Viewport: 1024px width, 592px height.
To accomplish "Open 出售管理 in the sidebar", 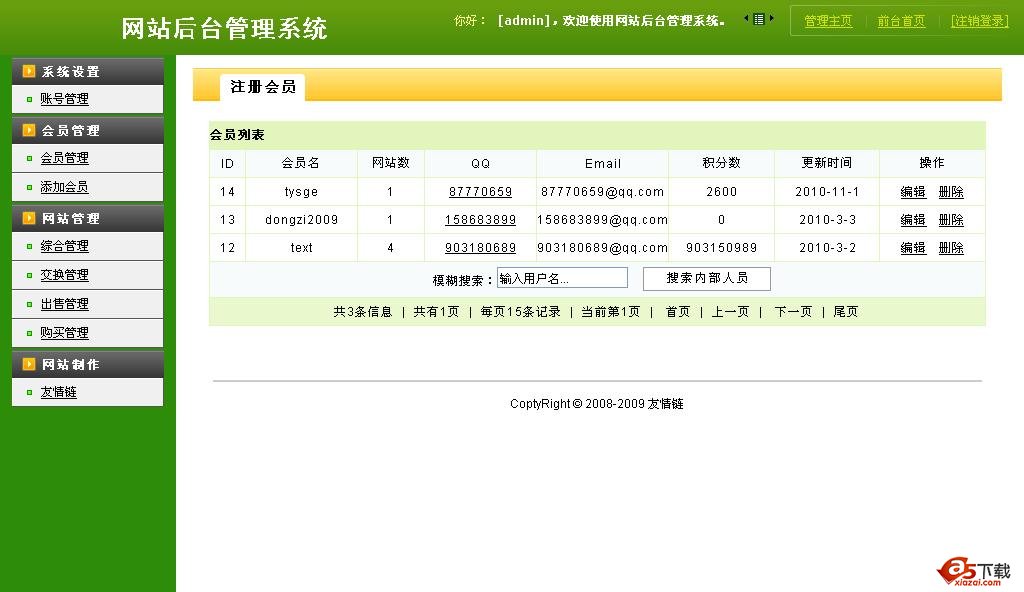I will [64, 304].
